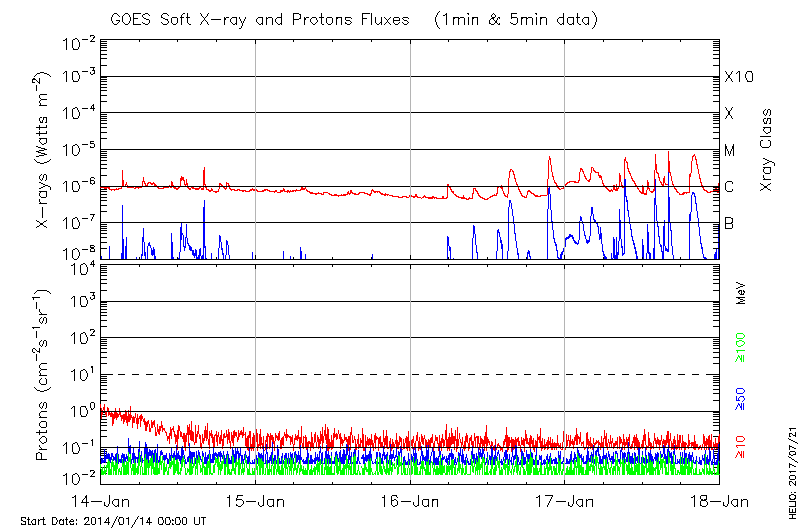Click the vertical 'Xray Class' axis title
The image size is (800, 530).
(767, 150)
